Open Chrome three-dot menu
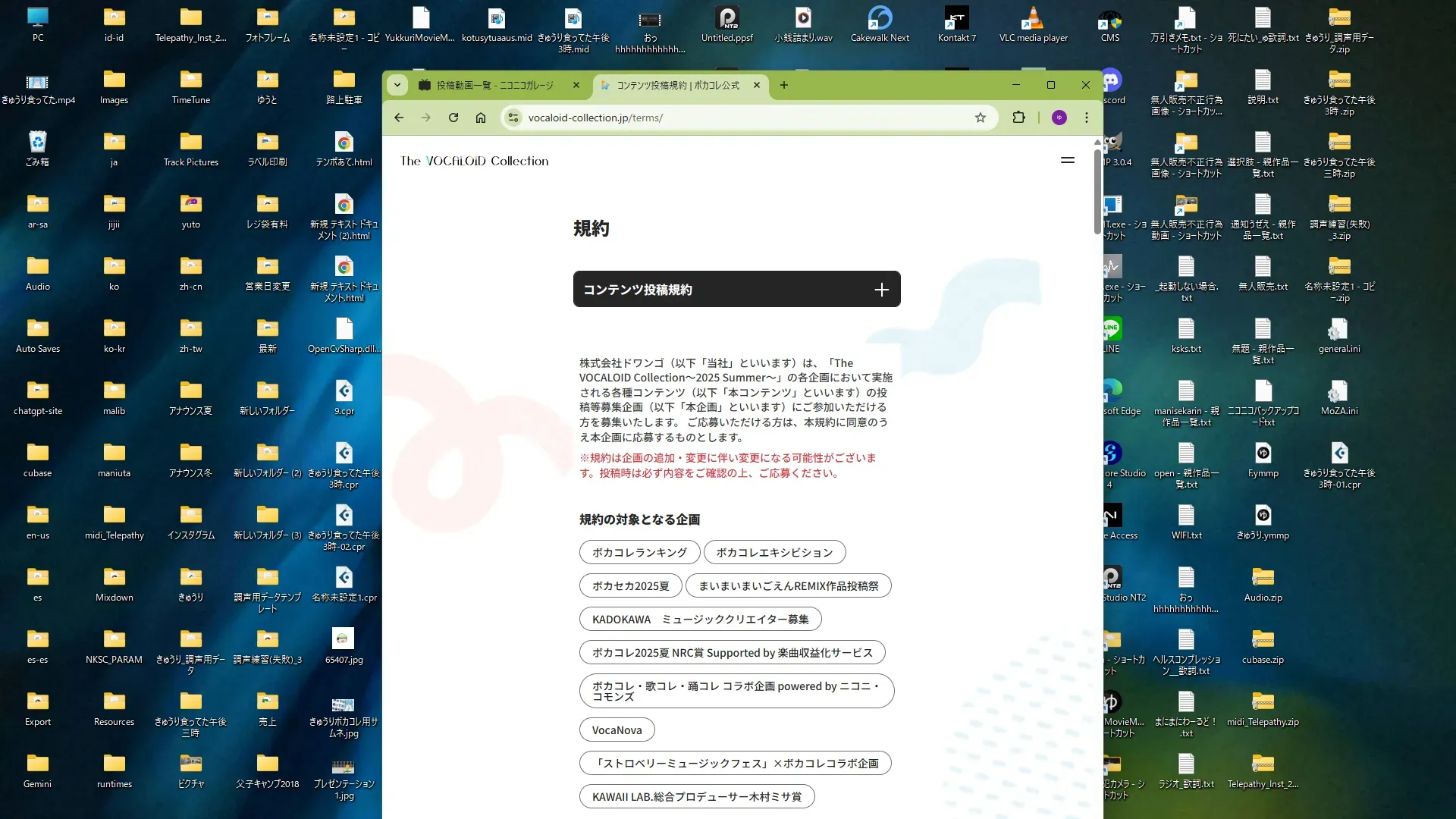Viewport: 1456px width, 819px height. coord(1087,118)
